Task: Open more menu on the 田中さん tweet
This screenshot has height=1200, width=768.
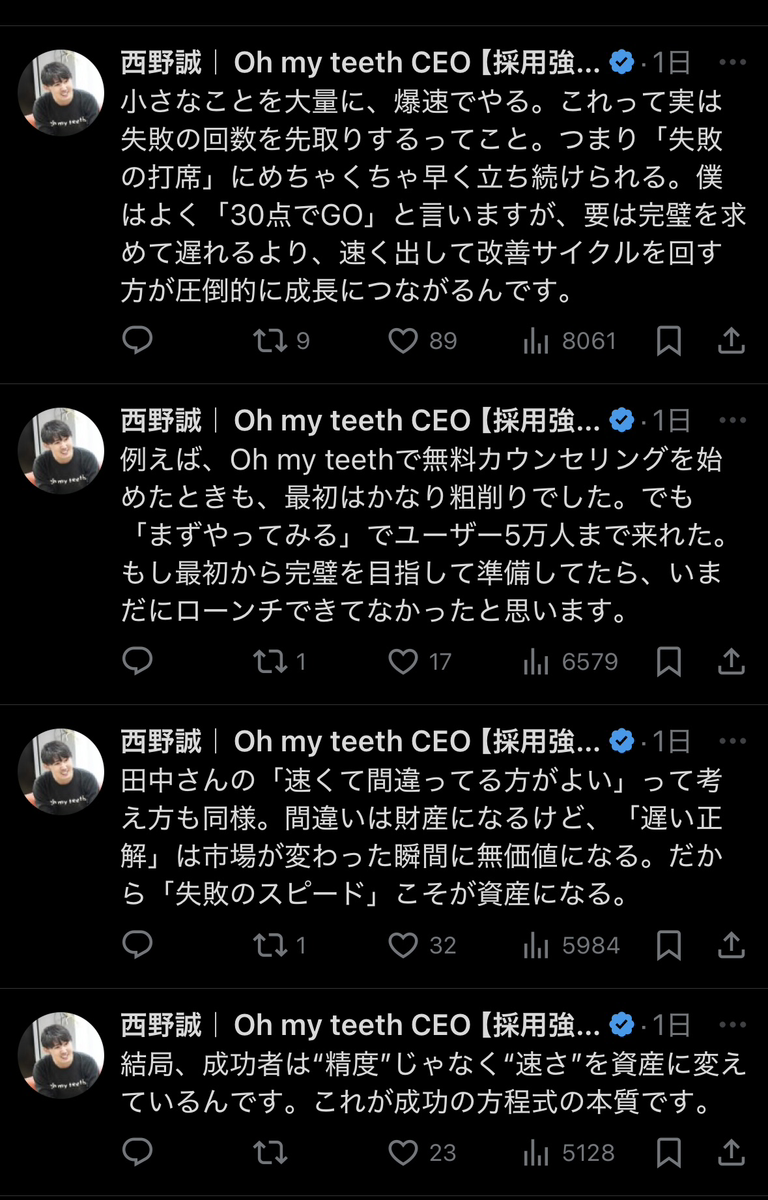Action: point(731,741)
